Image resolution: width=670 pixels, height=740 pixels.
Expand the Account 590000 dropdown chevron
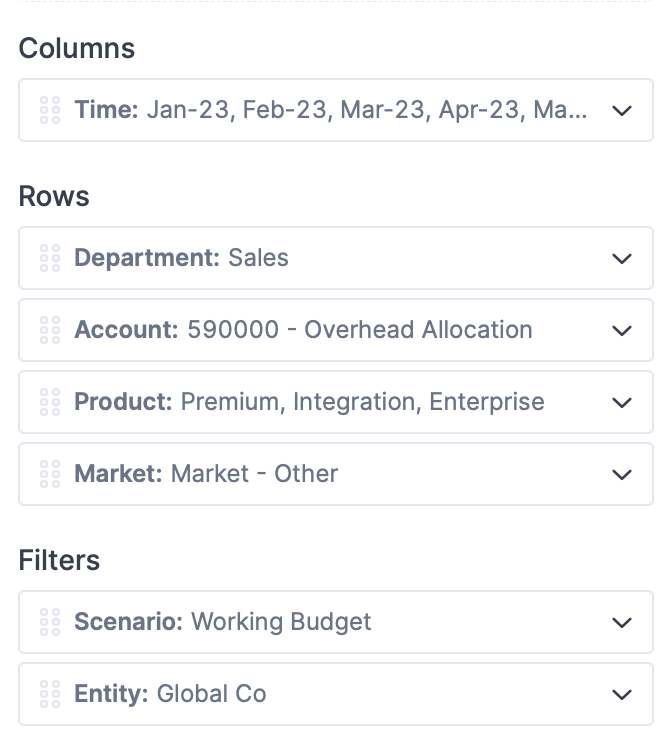coord(622,330)
